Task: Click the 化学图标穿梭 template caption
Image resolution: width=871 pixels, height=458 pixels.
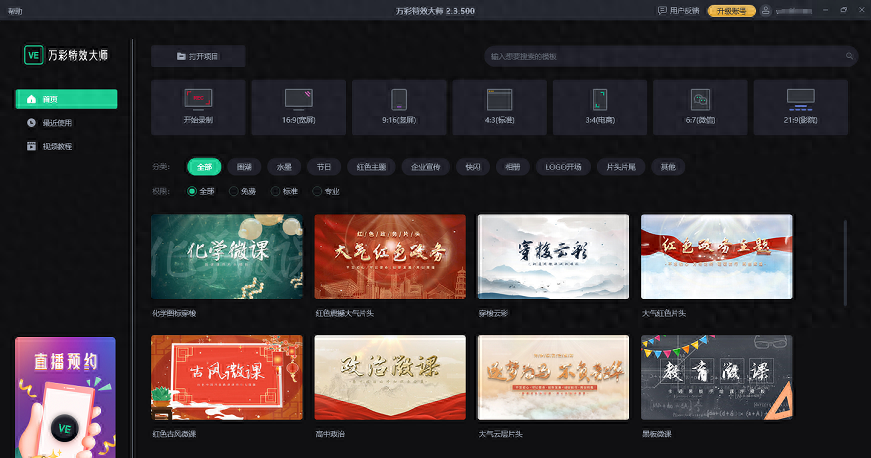Action: (174, 313)
